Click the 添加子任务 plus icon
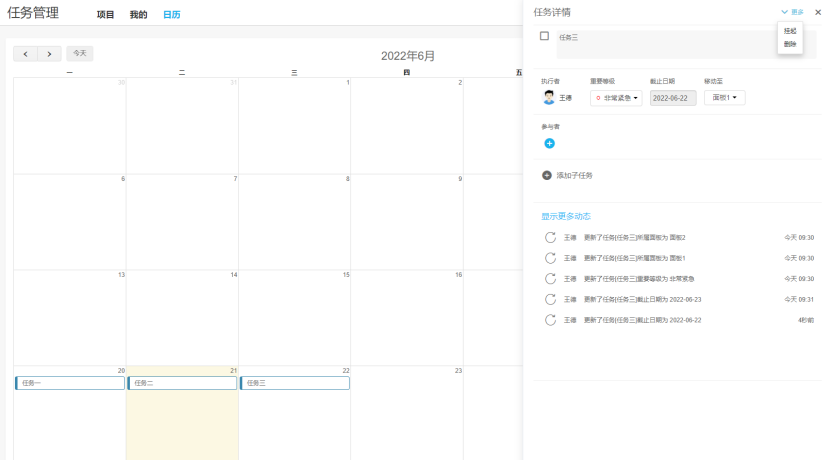 point(547,175)
